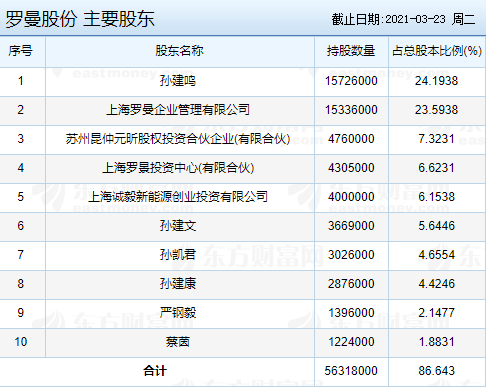486x390 pixels.
Task: Select the share count 3669000
Action: [x=351, y=226]
